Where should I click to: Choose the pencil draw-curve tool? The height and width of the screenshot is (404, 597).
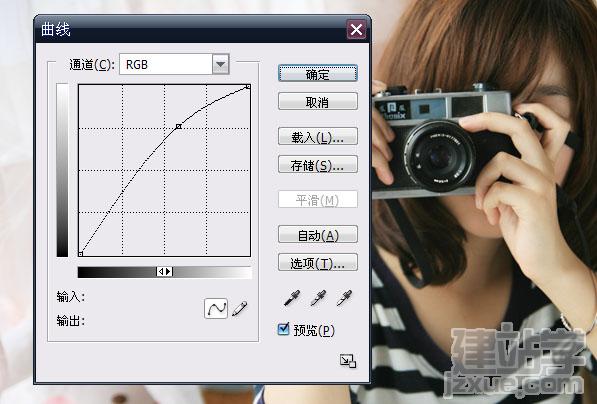pos(239,308)
